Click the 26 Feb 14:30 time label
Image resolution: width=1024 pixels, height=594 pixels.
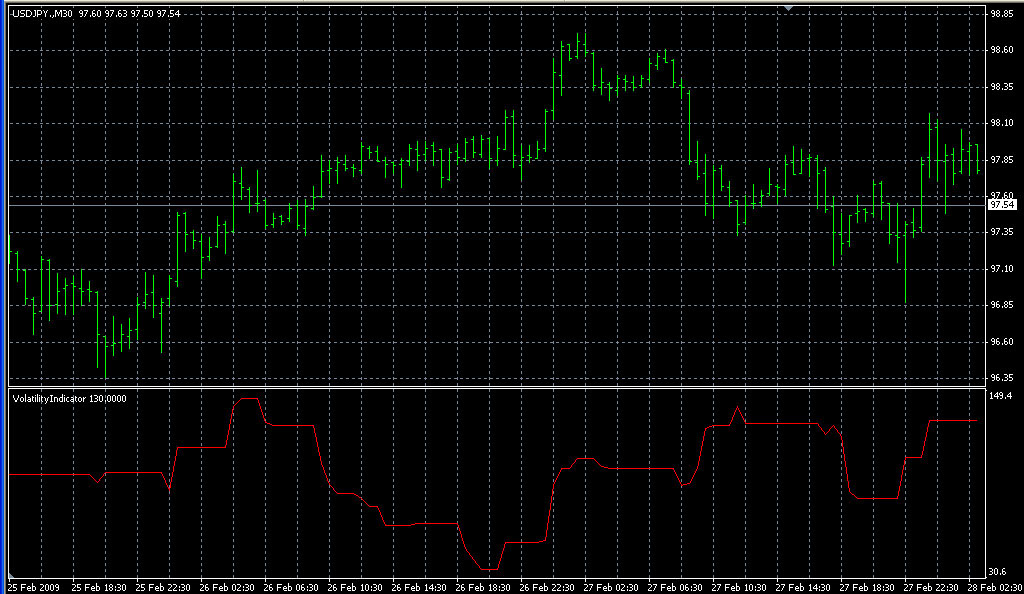(419, 587)
